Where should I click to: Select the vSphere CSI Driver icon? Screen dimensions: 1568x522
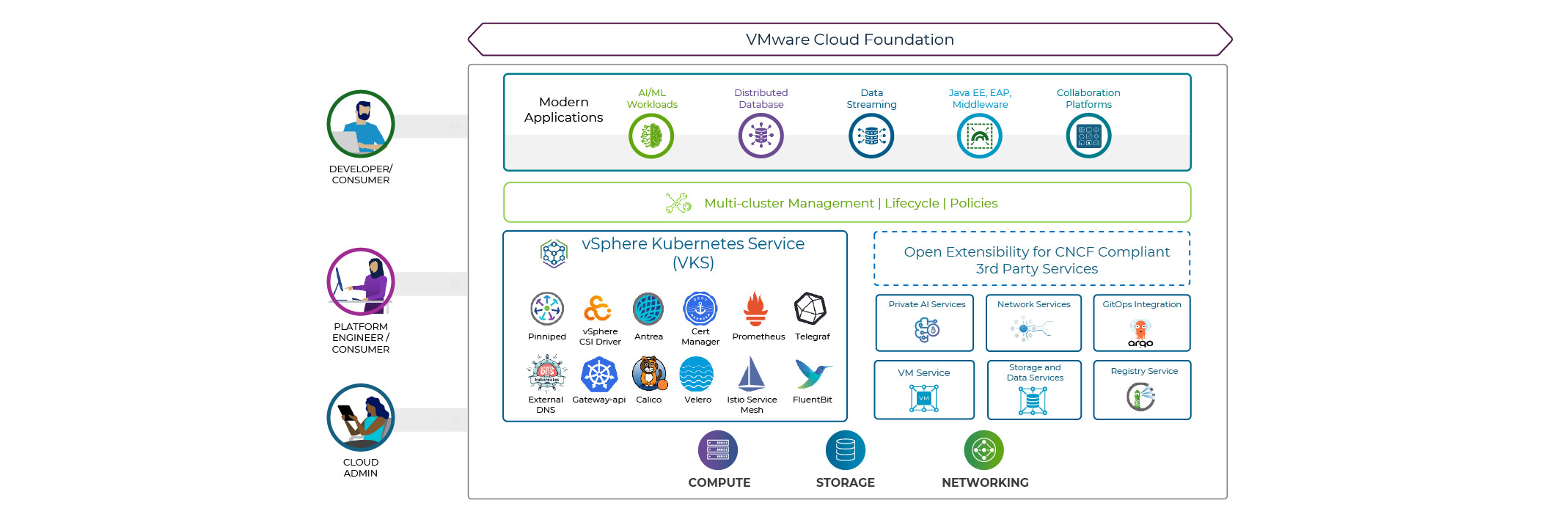pos(598,309)
